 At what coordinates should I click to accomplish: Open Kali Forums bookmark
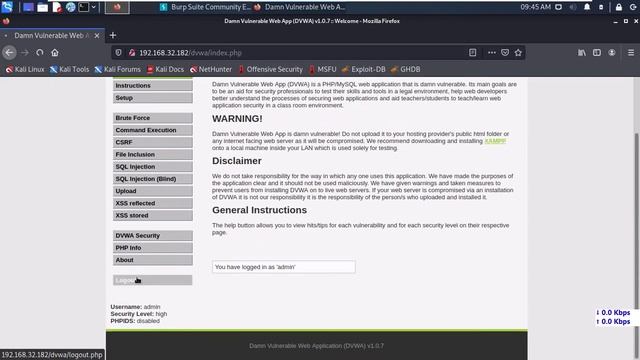click(x=118, y=69)
